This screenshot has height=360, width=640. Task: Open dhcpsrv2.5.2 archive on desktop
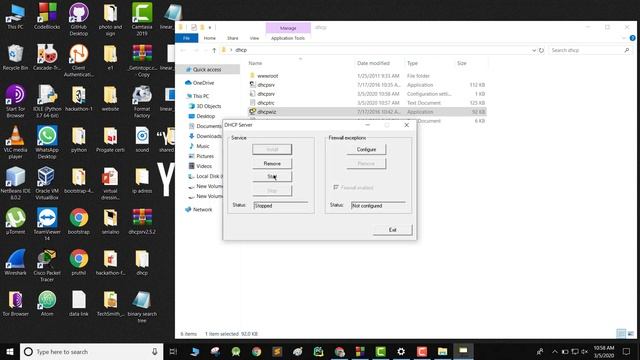[142, 221]
